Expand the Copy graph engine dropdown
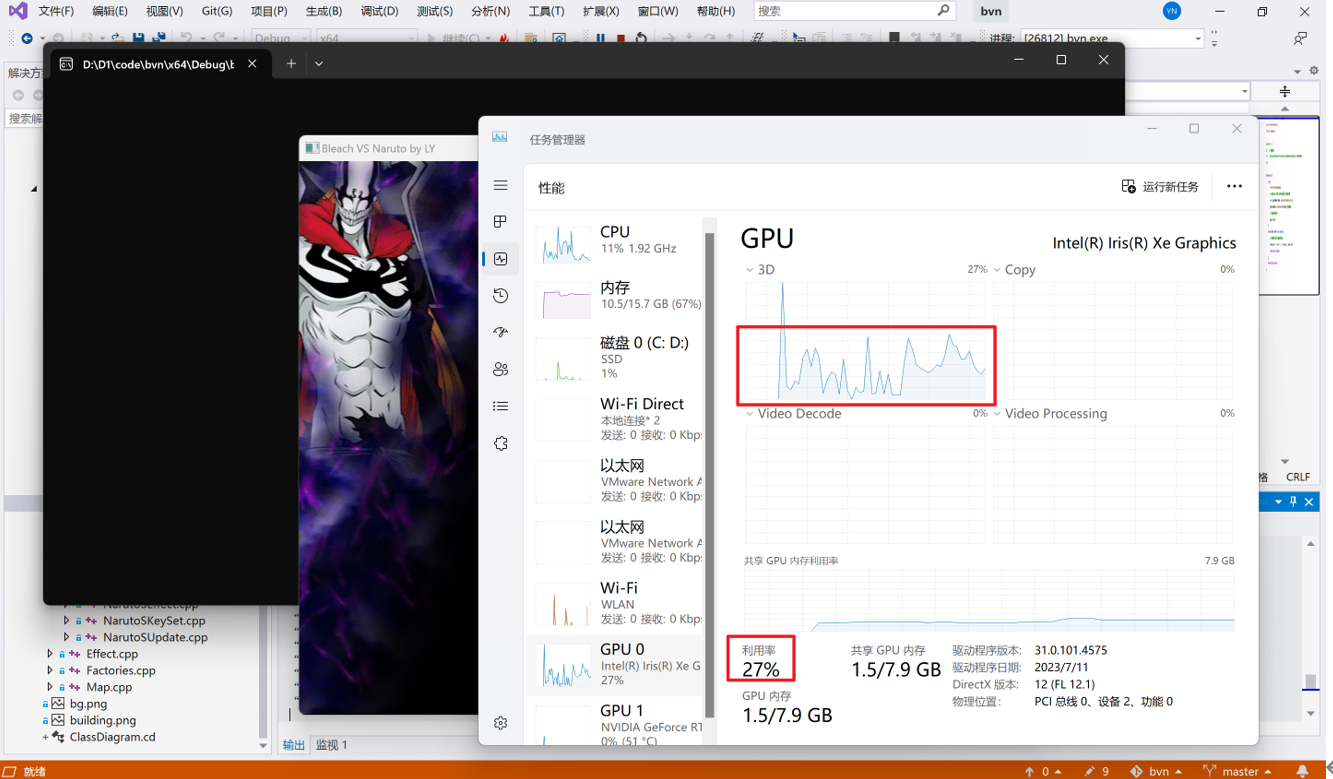The width and height of the screenshot is (1333, 779). [x=996, y=270]
